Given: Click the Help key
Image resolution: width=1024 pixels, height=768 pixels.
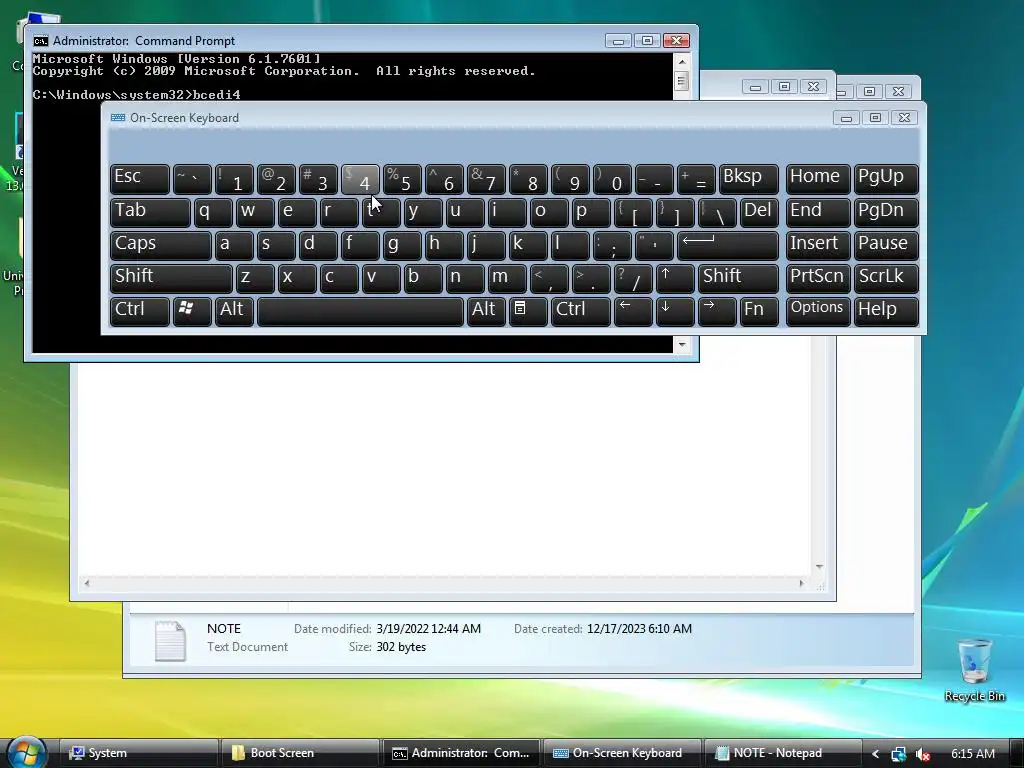Looking at the screenshot, I should 886,311.
